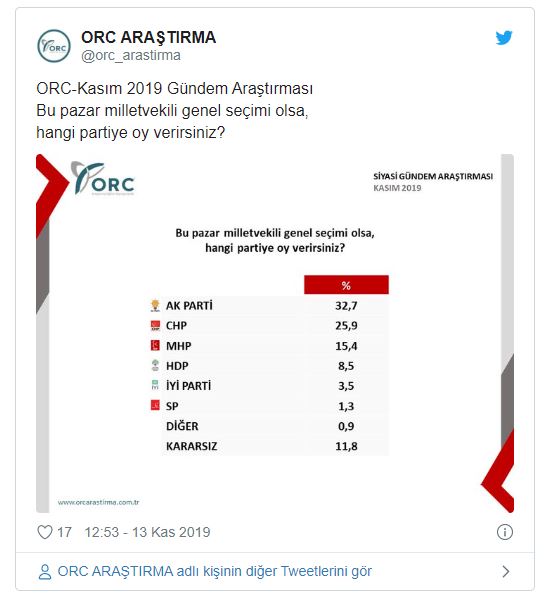
Task: Click the İYİ PARTİ logo
Action: point(155,385)
